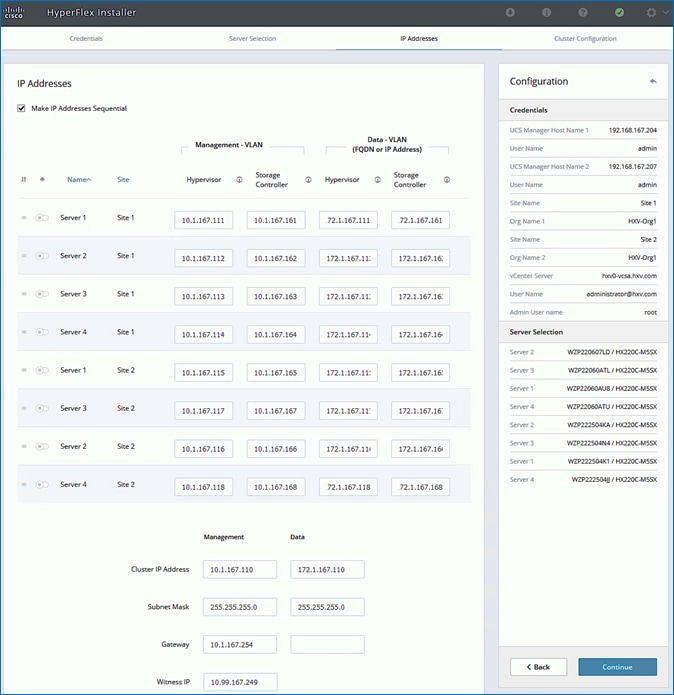Go to the Server Selection step tab
The image size is (674, 695).
coord(253,39)
